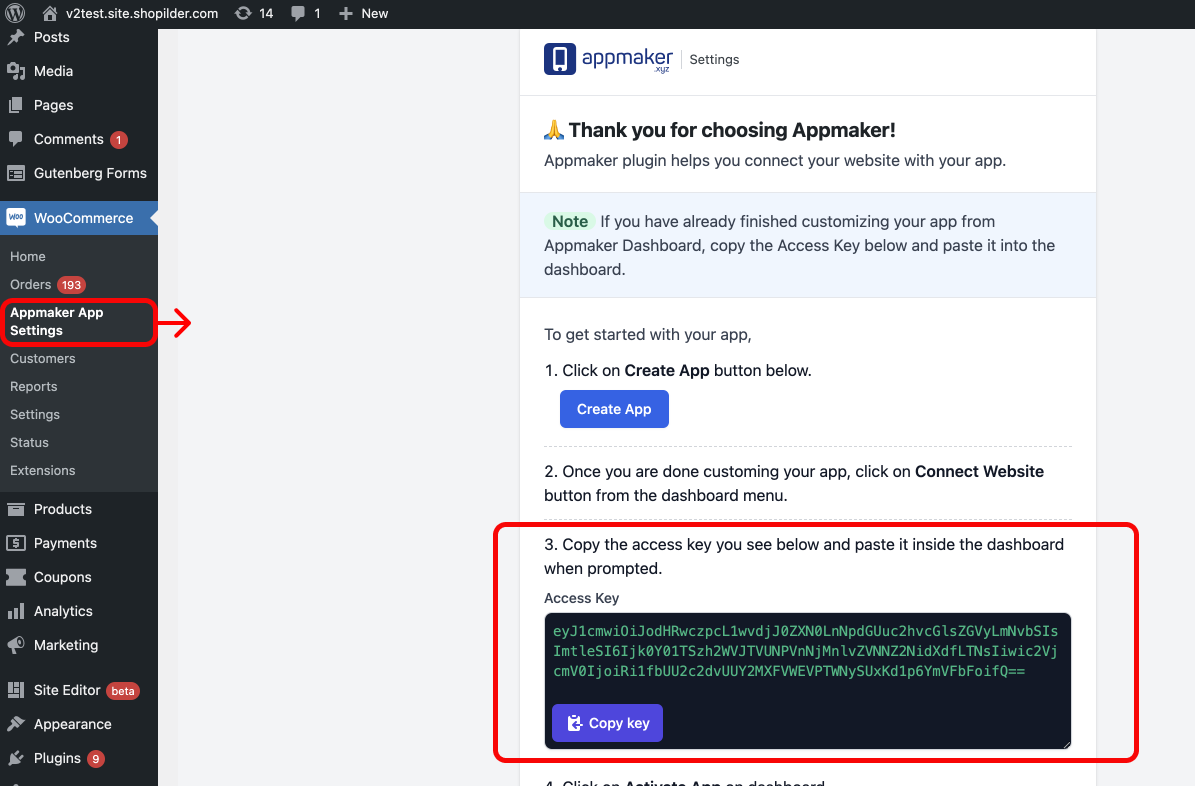1195x786 pixels.
Task: Click the plus icon next to New
Action: pos(346,13)
